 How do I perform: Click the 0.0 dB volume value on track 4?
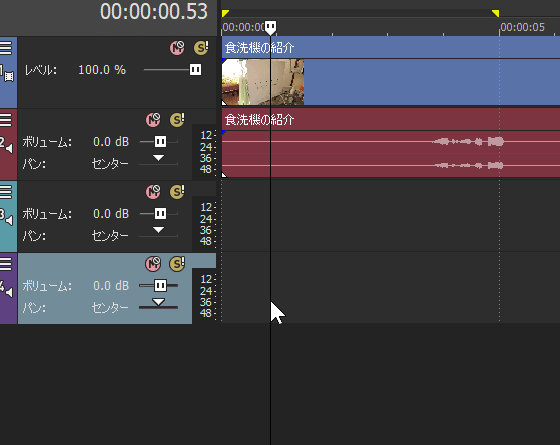click(x=111, y=286)
